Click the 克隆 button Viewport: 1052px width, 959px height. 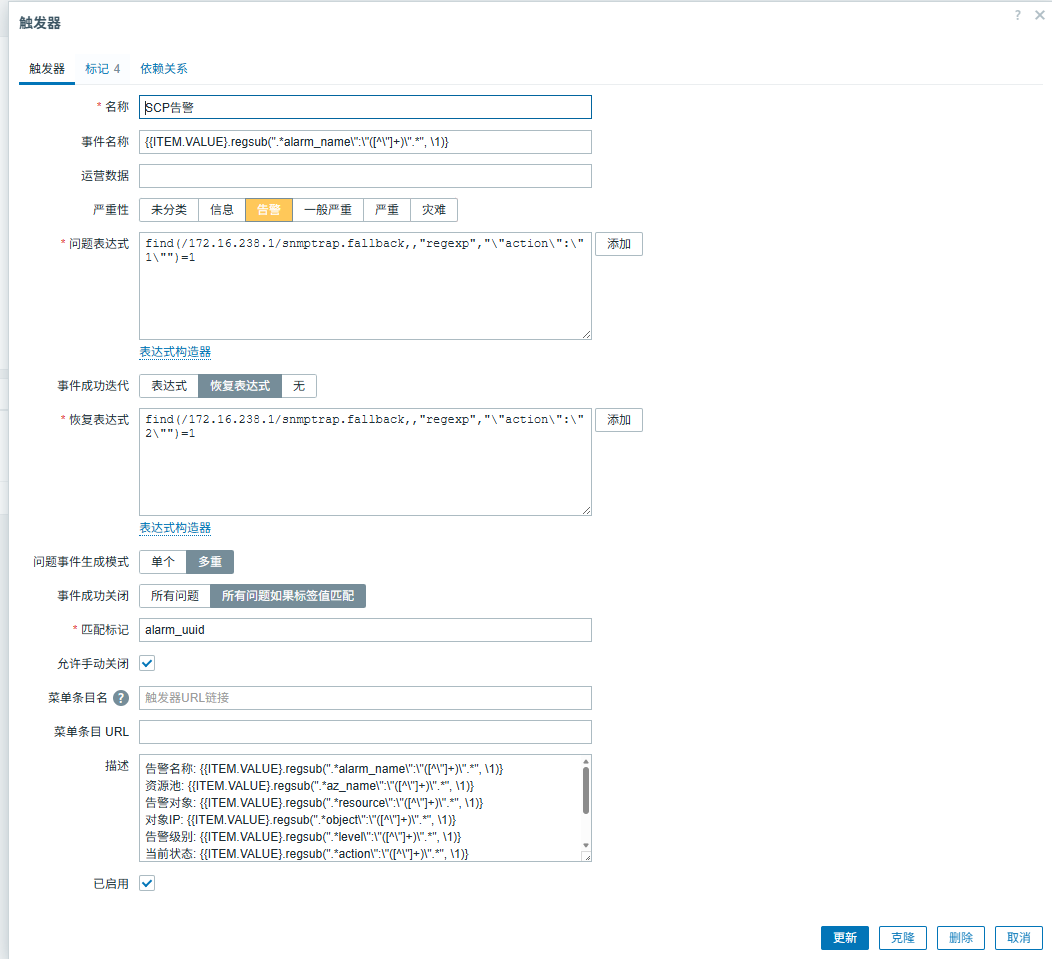902,938
